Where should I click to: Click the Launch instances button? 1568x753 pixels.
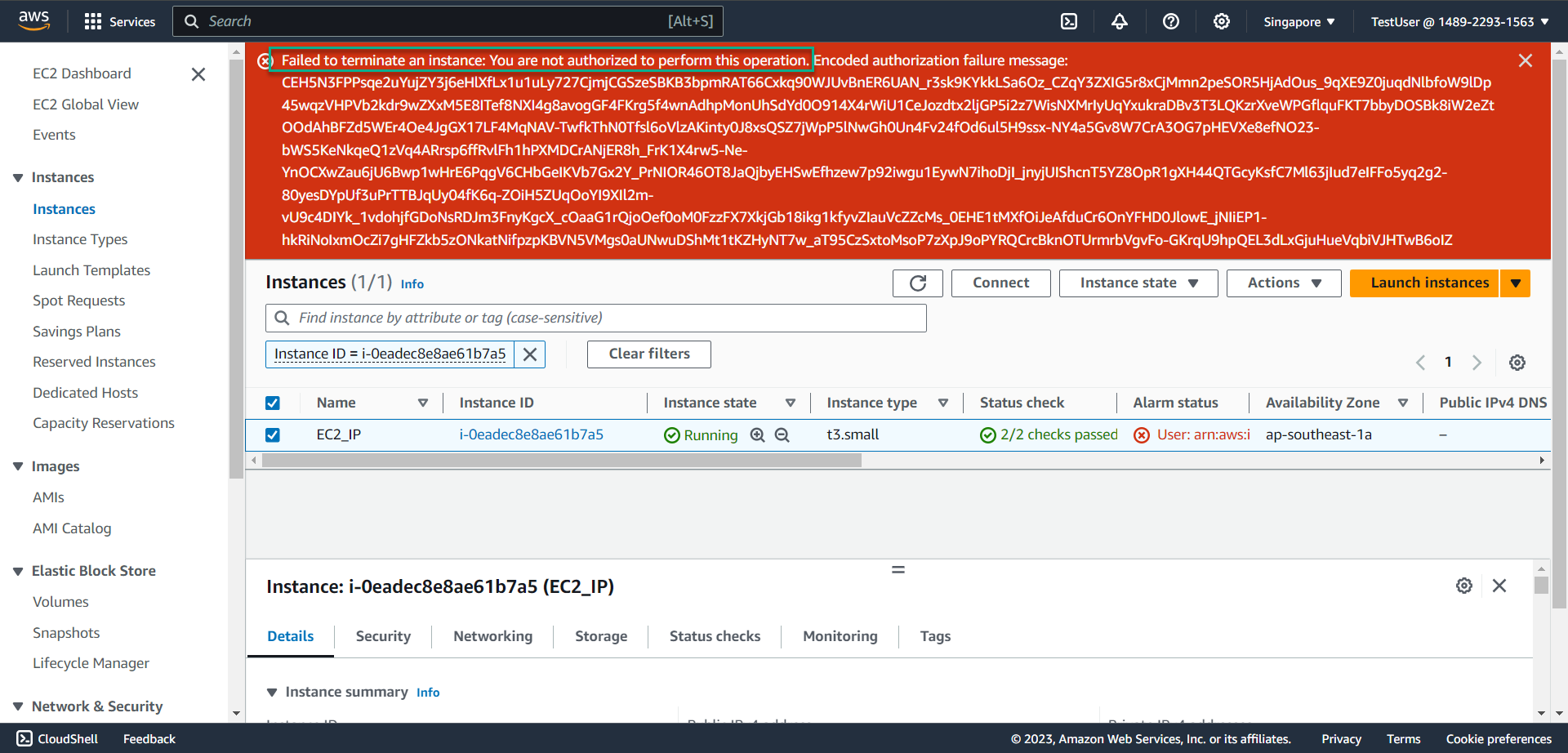pos(1425,283)
